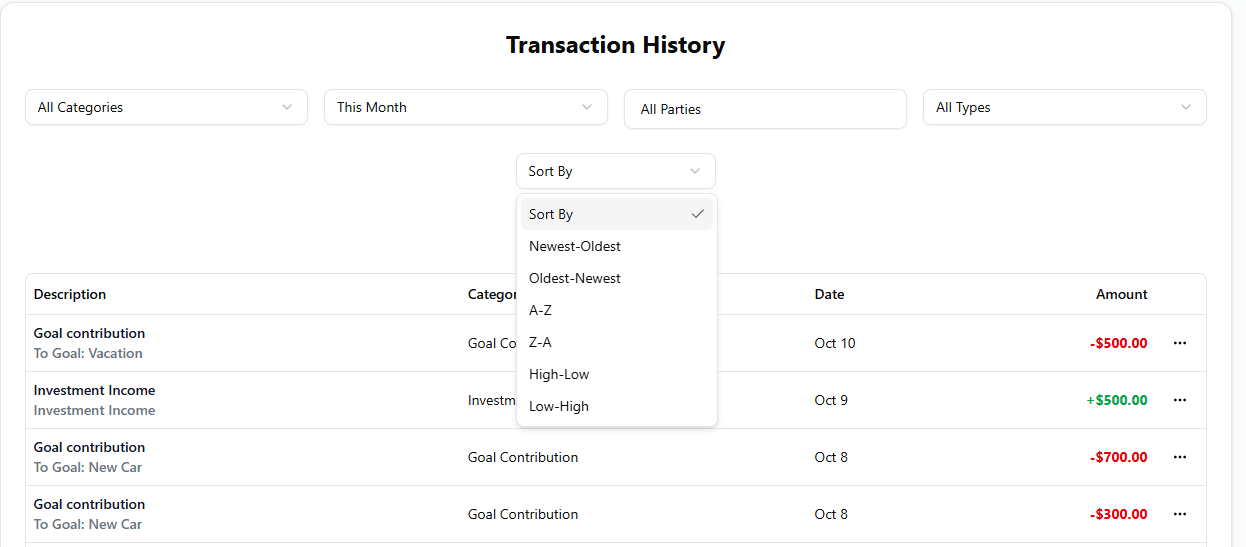Screen dimensions: 1246x547
Task: Open the three-dot menu for Investment Income row
Action: [1180, 400]
